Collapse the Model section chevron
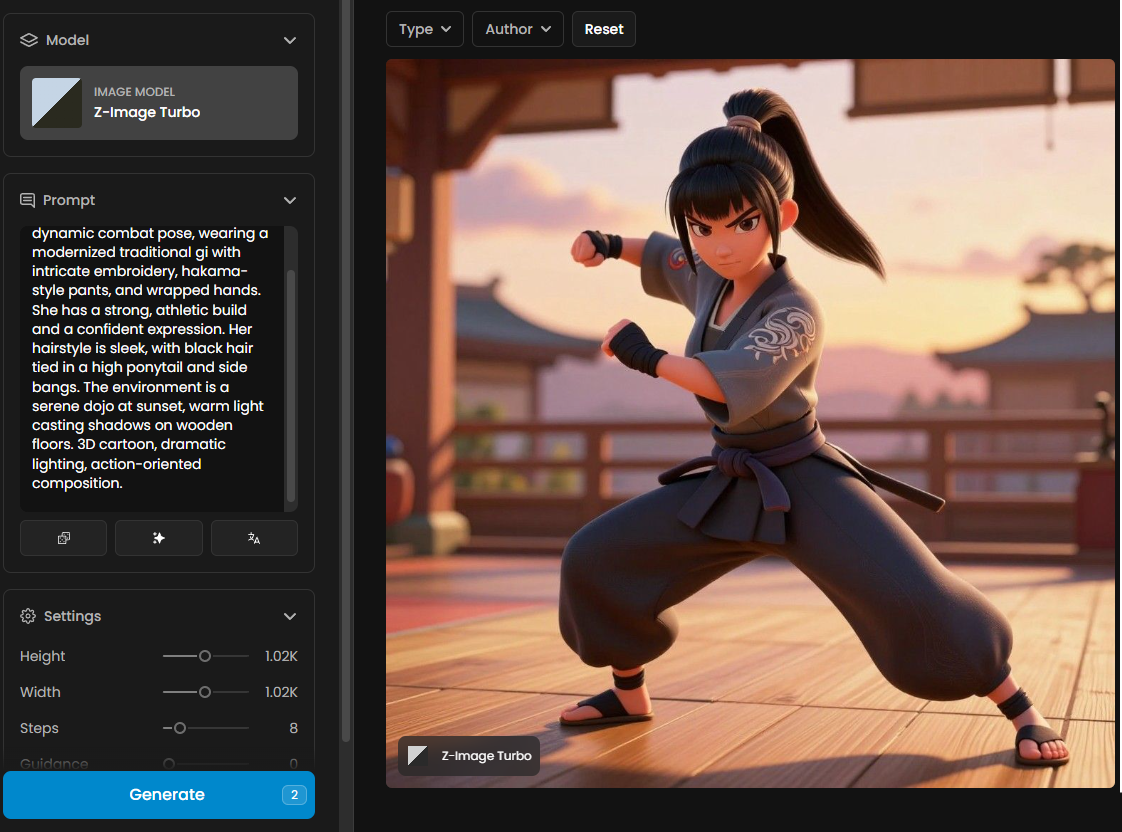The image size is (1122, 832). (x=290, y=40)
